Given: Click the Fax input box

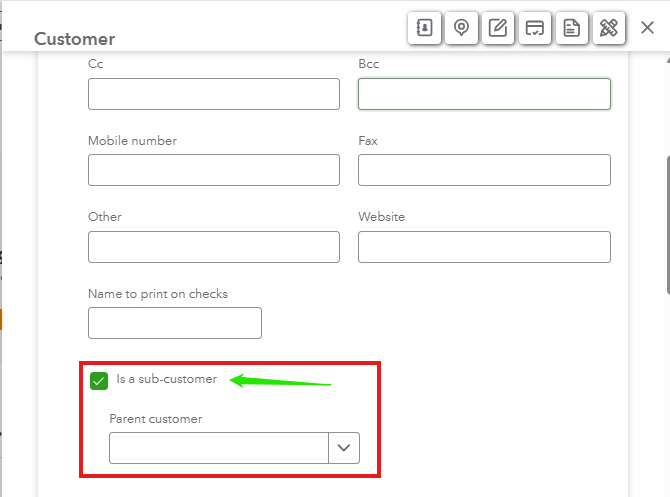Looking at the screenshot, I should pyautogui.click(x=484, y=170).
